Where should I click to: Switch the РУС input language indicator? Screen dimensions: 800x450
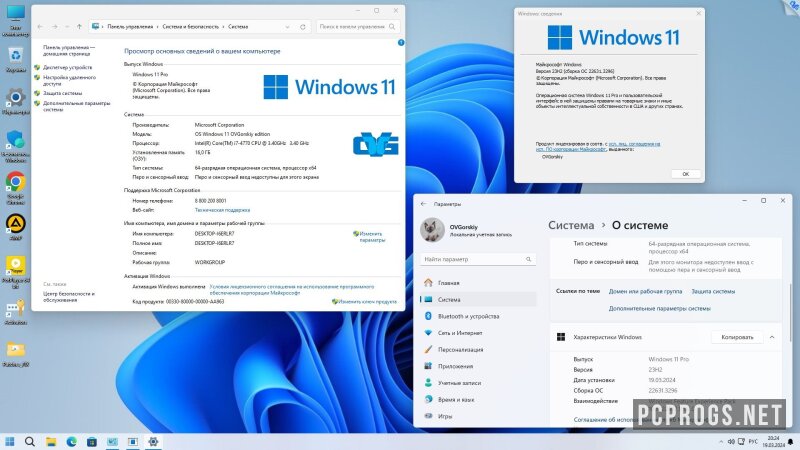point(753,441)
